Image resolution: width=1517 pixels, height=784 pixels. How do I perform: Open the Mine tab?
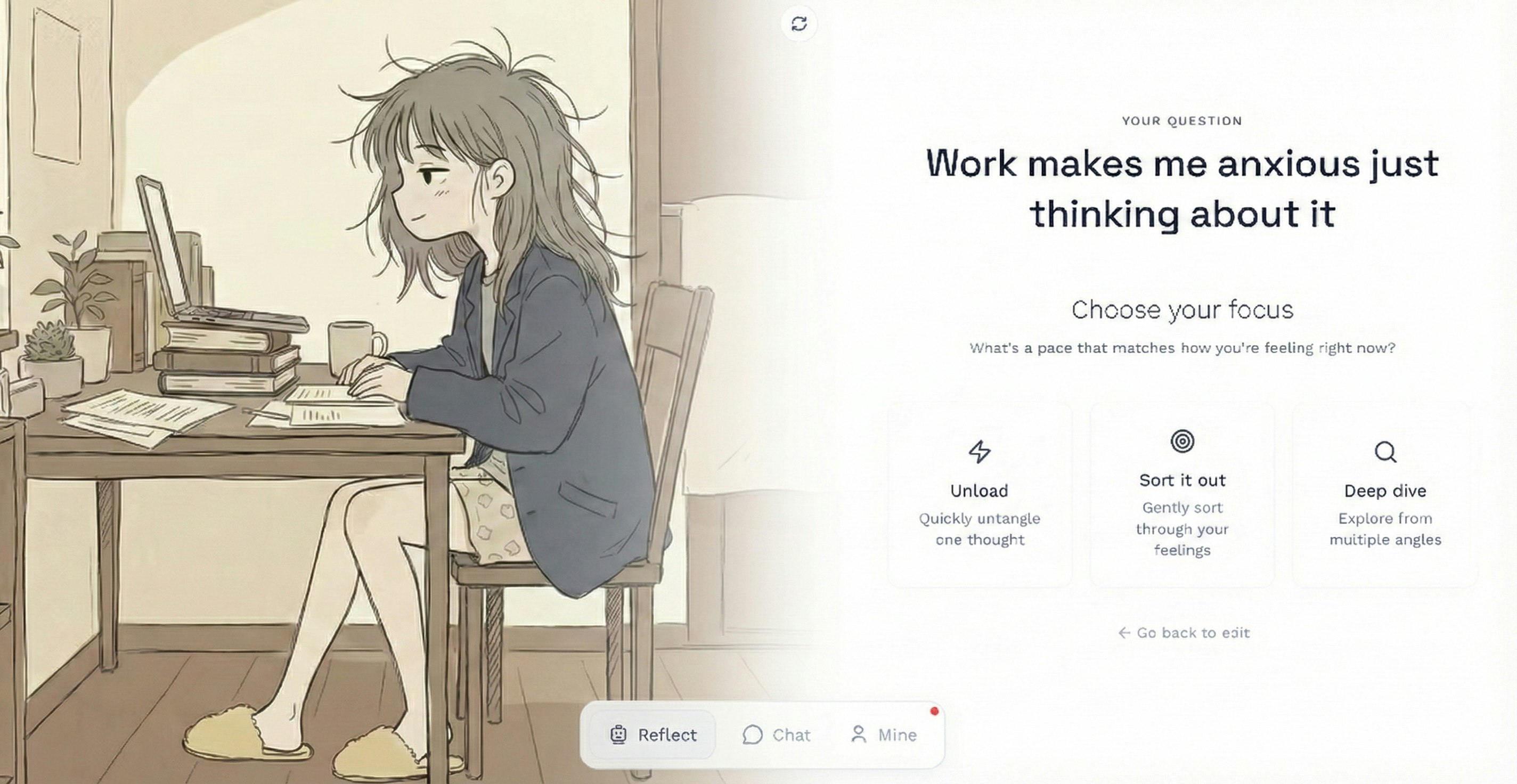(x=883, y=734)
